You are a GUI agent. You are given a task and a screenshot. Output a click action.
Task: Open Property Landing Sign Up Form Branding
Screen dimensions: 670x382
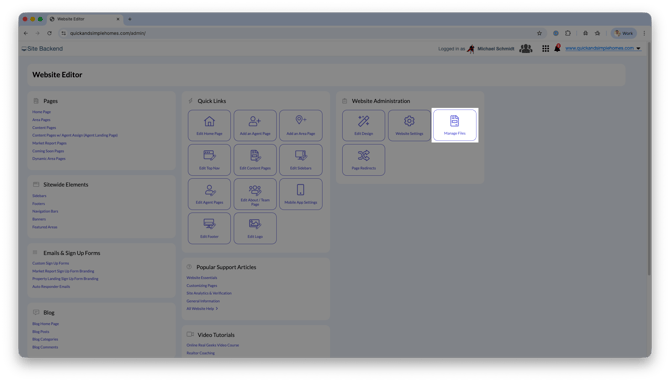pos(65,279)
